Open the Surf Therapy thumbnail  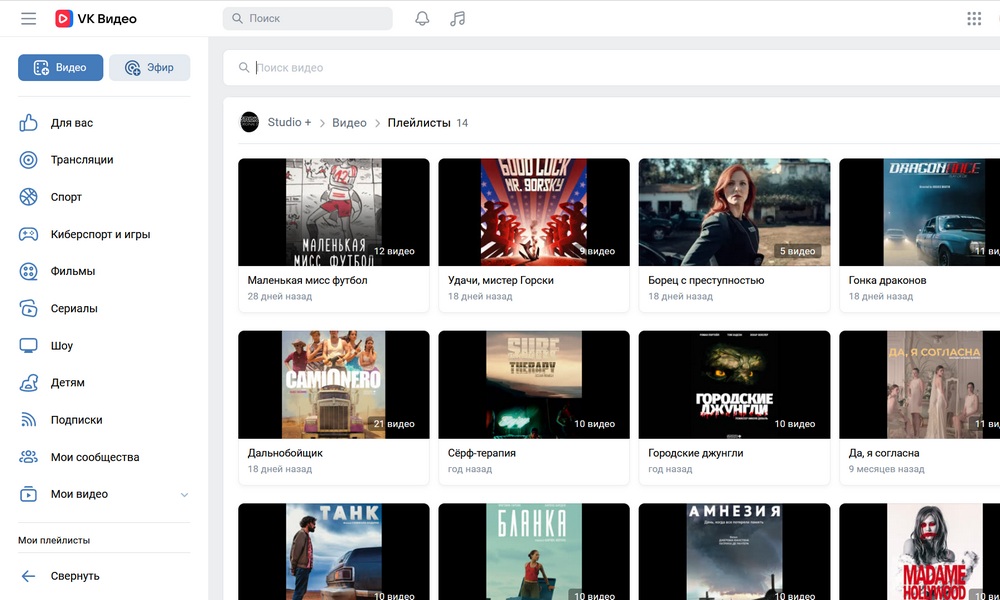point(534,384)
